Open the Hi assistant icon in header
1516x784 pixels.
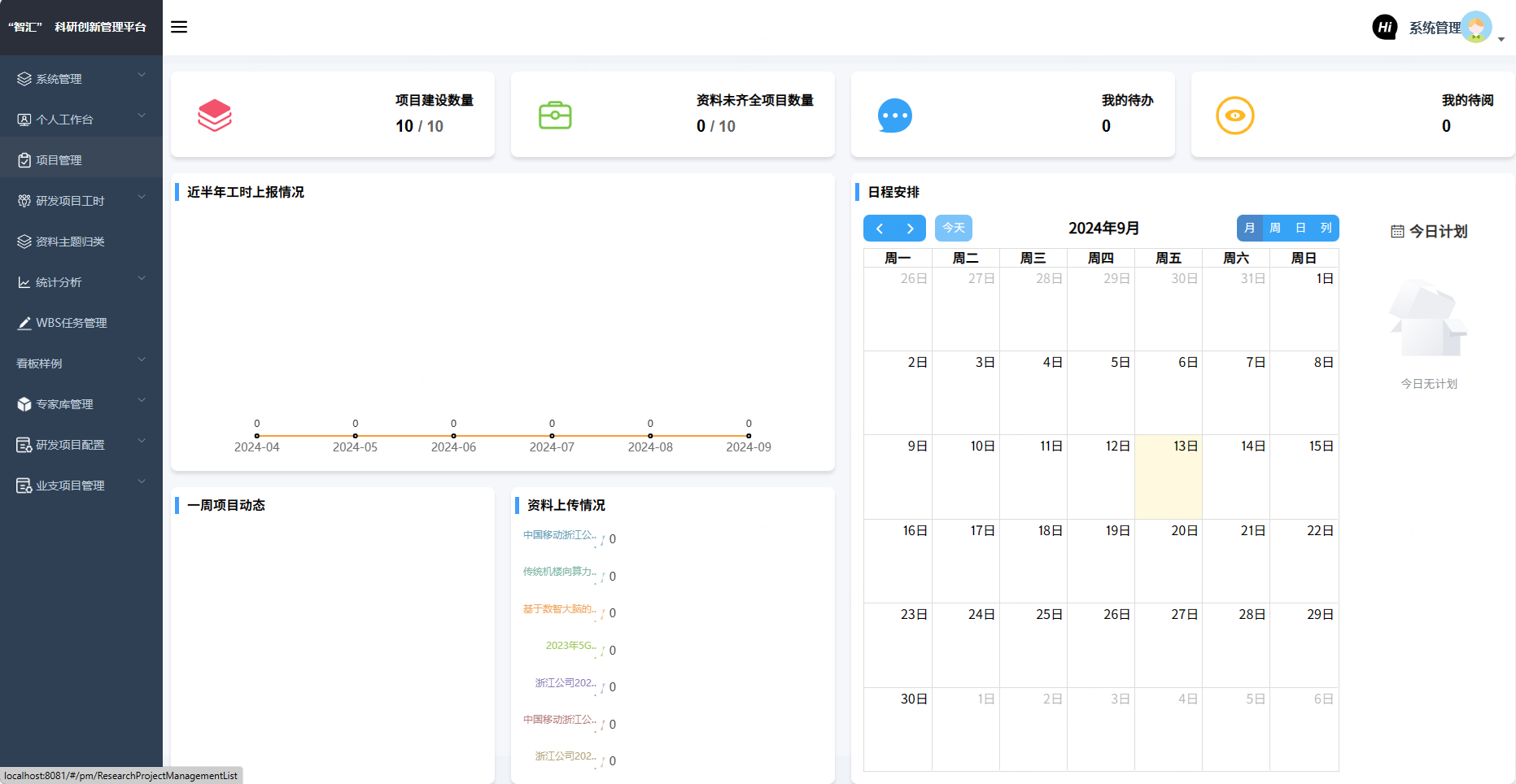pos(1384,27)
